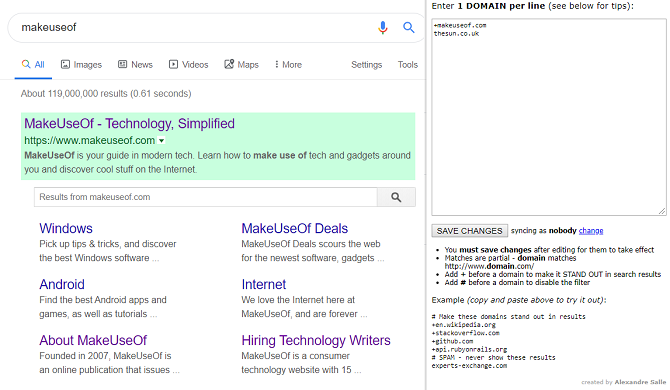Open the Images tab
The image size is (670, 390).
click(81, 65)
